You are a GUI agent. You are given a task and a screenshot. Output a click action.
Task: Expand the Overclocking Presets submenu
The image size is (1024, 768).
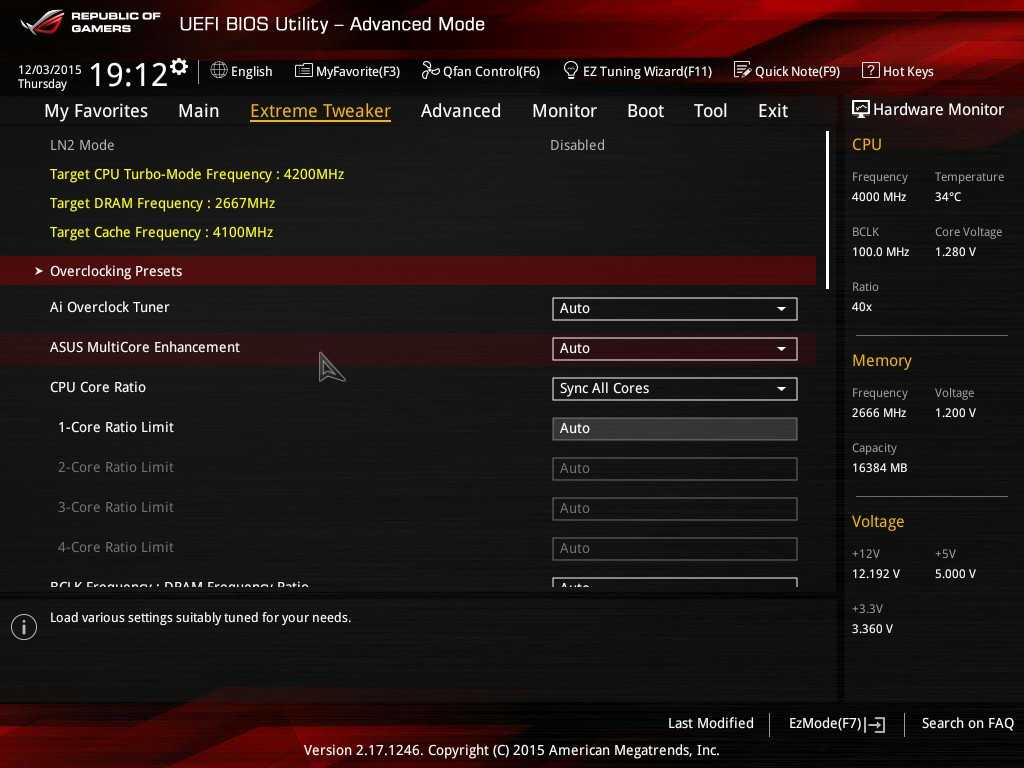click(x=116, y=271)
